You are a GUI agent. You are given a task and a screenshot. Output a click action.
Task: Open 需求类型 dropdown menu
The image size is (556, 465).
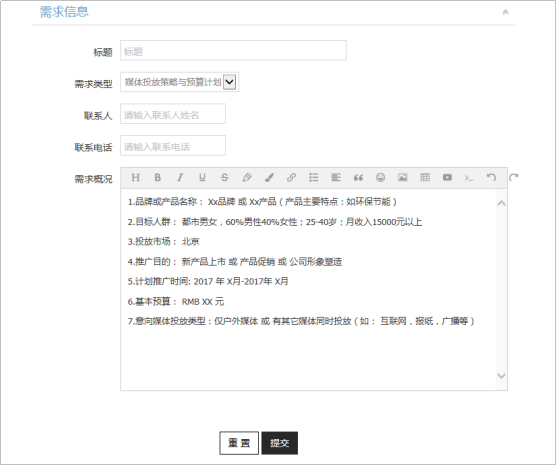[x=229, y=82]
